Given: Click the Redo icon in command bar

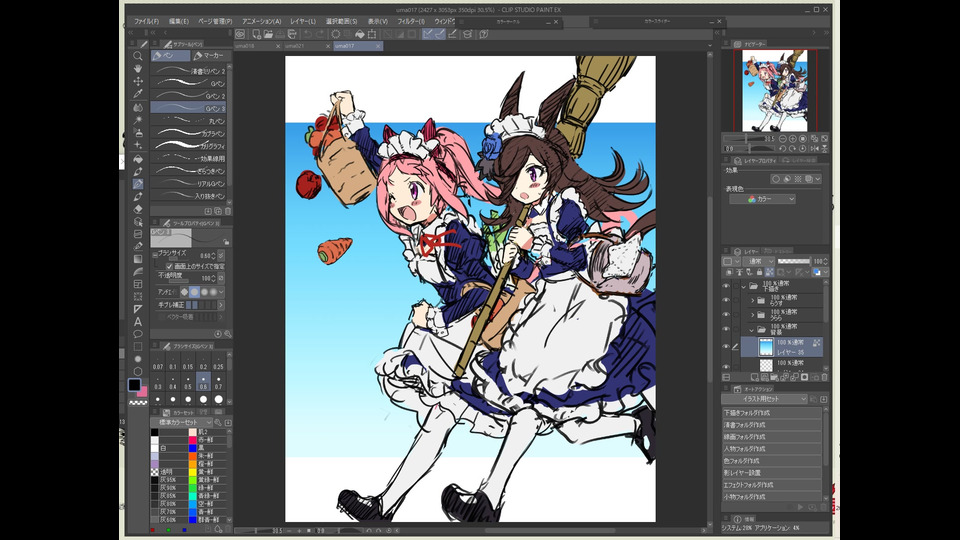Looking at the screenshot, I should click(320, 34).
